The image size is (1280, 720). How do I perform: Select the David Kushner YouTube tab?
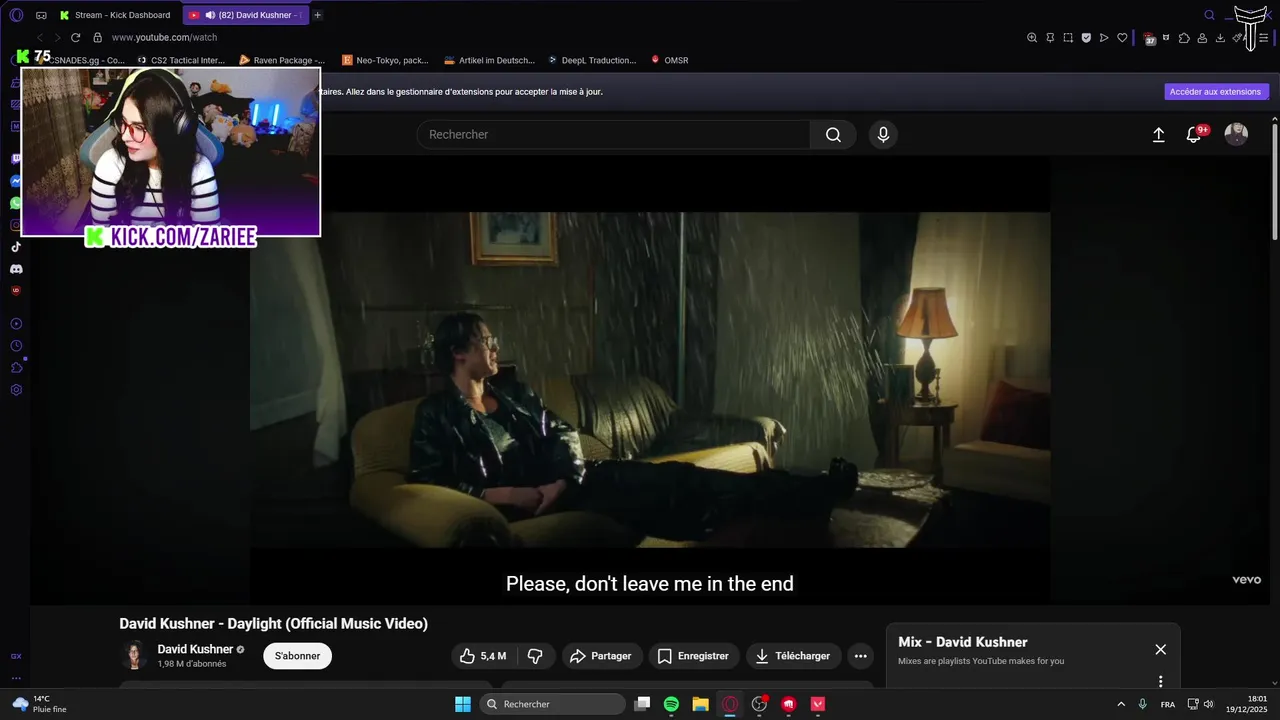point(246,15)
